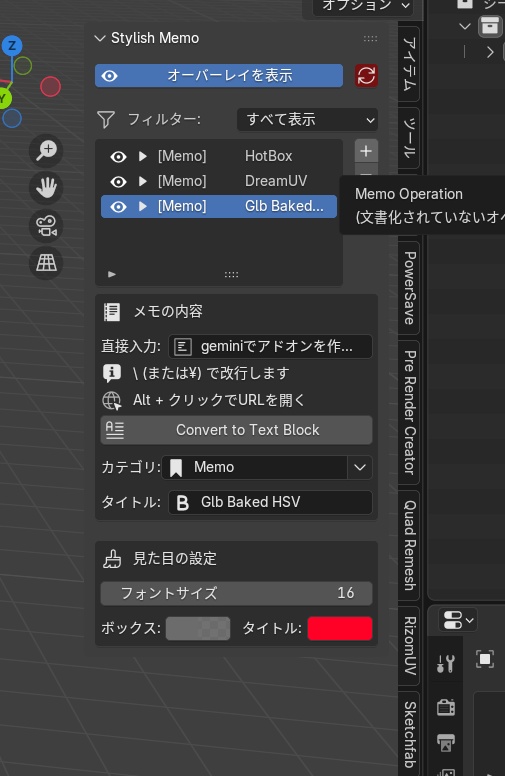The image size is (505, 776).
Task: Click Convert to Text Block button
Action: (237, 430)
